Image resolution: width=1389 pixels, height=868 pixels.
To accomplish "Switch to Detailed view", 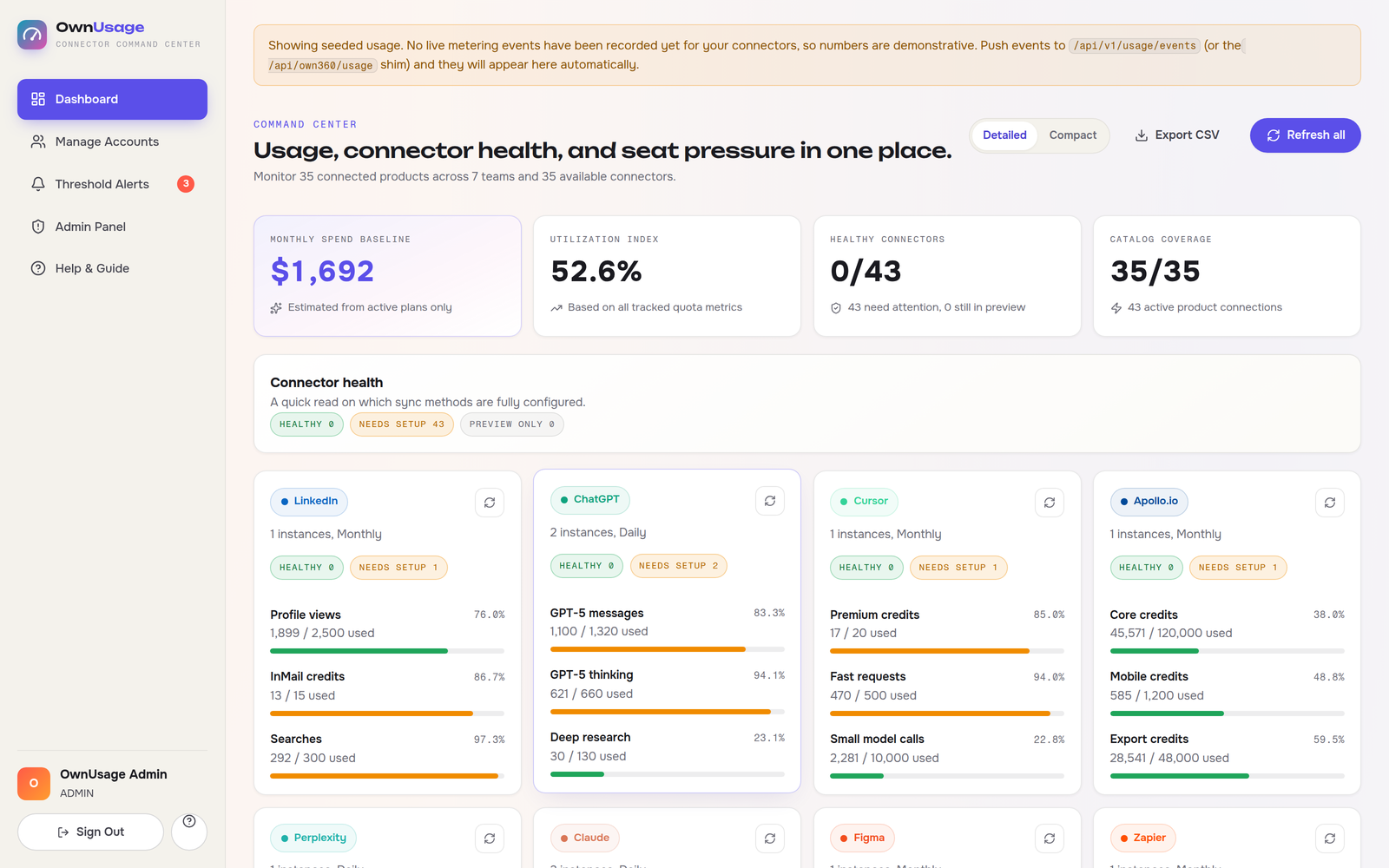I will click(x=1004, y=135).
